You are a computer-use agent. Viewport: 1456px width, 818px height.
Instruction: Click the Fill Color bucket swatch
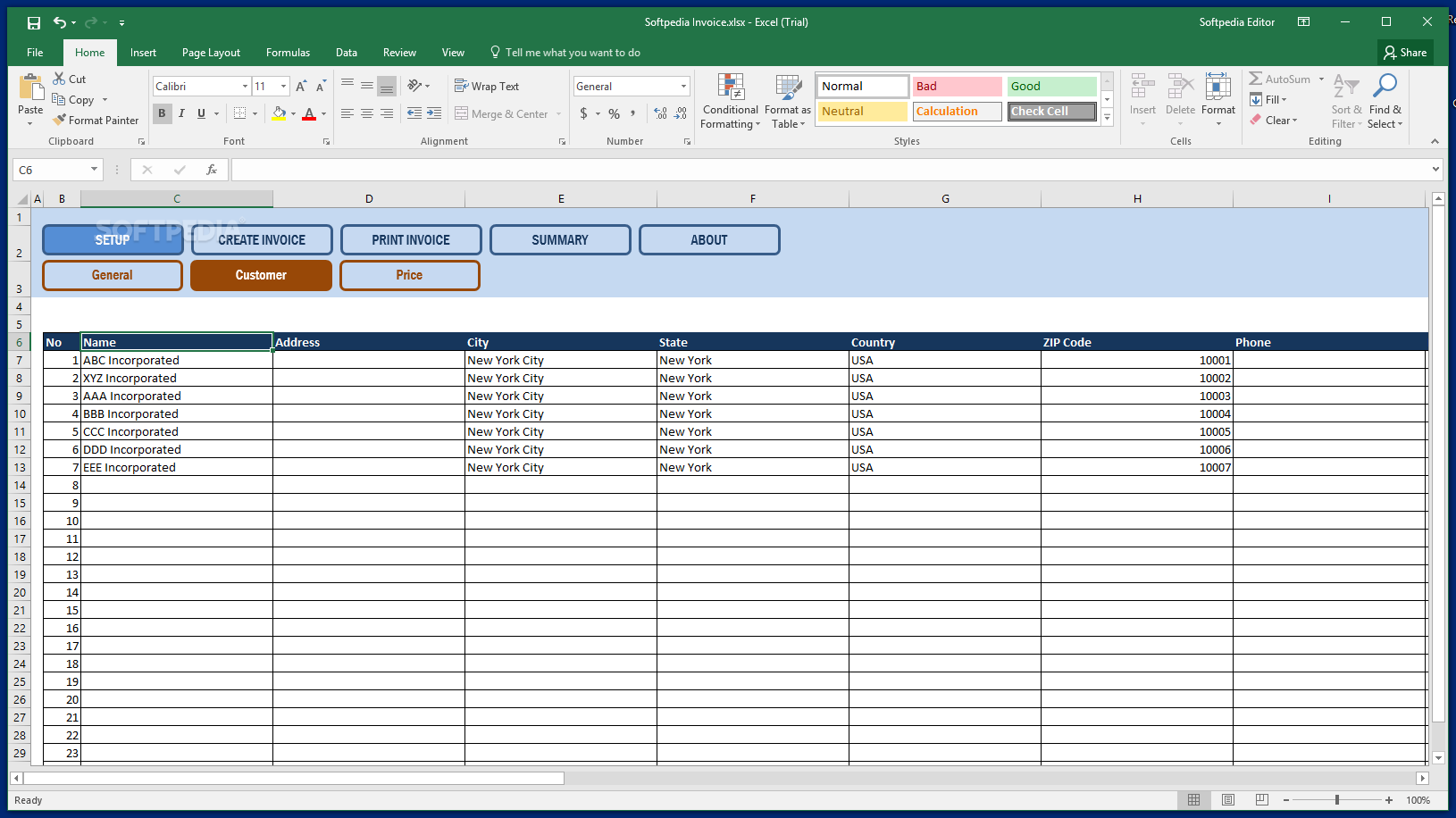click(279, 113)
